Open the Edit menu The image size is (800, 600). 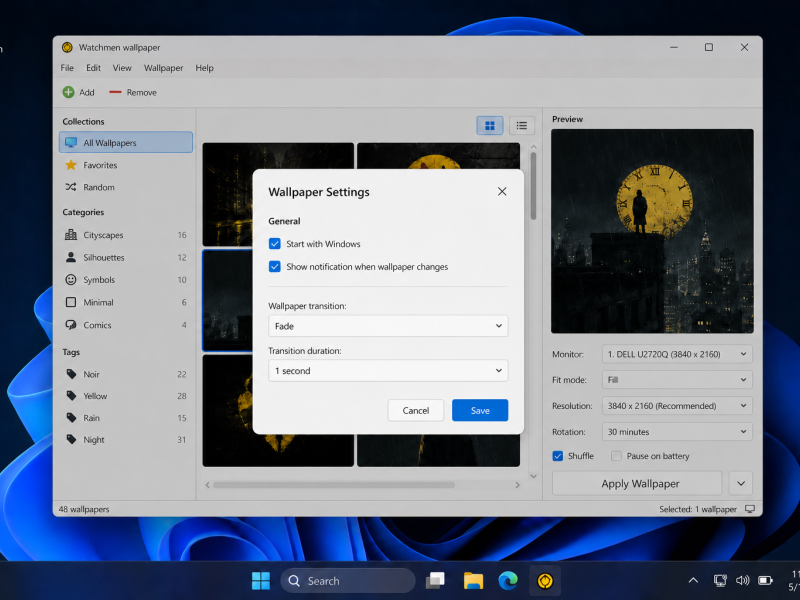[93, 68]
